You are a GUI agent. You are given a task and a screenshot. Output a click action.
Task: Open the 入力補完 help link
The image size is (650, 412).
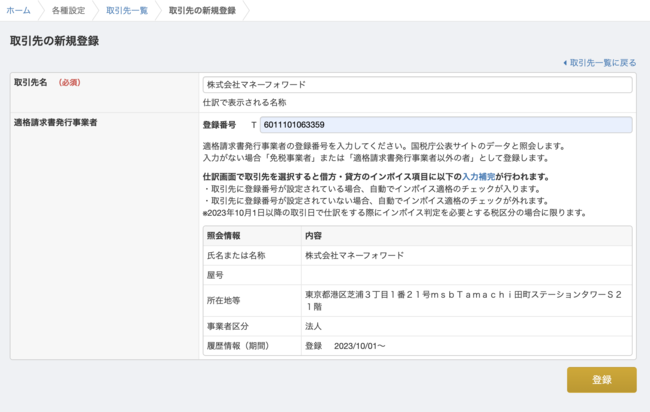(x=478, y=177)
